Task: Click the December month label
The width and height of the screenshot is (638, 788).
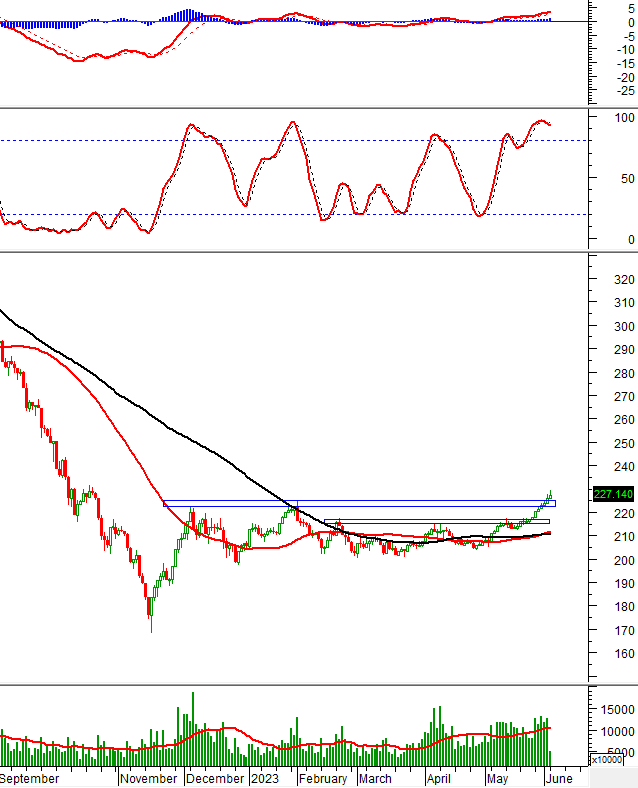Action: (x=215, y=778)
